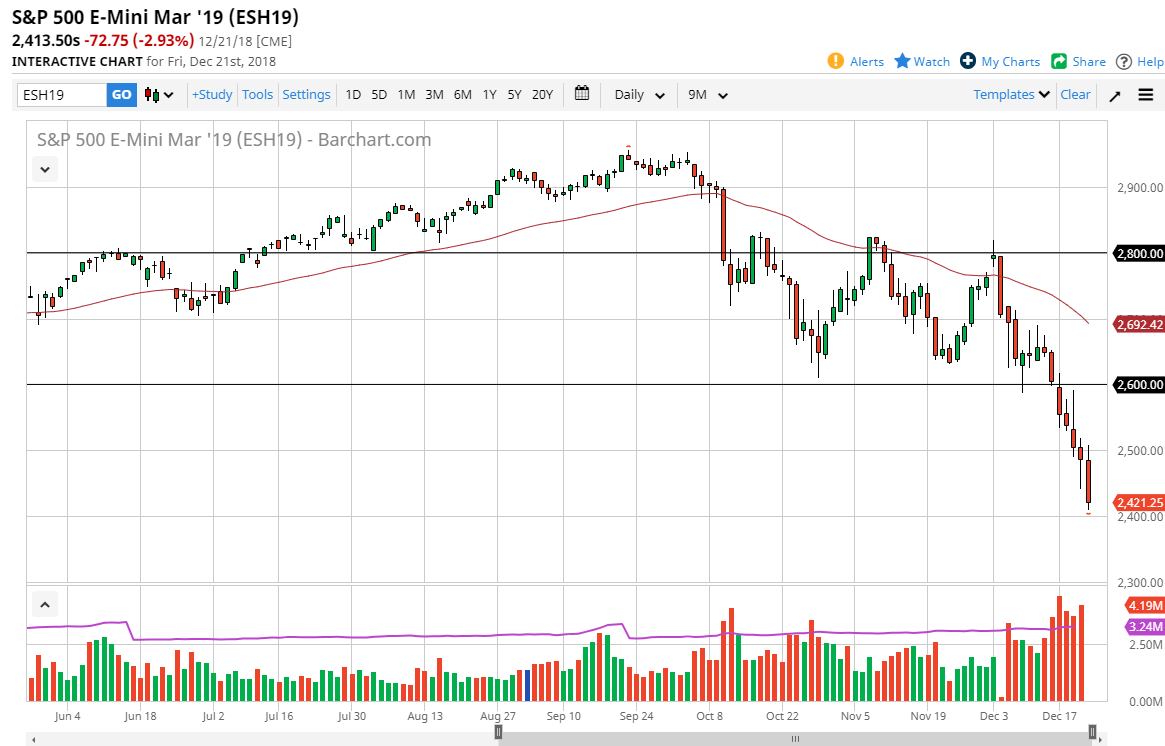Click the Watch star icon
Viewport: 1165px width, 746px height.
click(x=902, y=61)
